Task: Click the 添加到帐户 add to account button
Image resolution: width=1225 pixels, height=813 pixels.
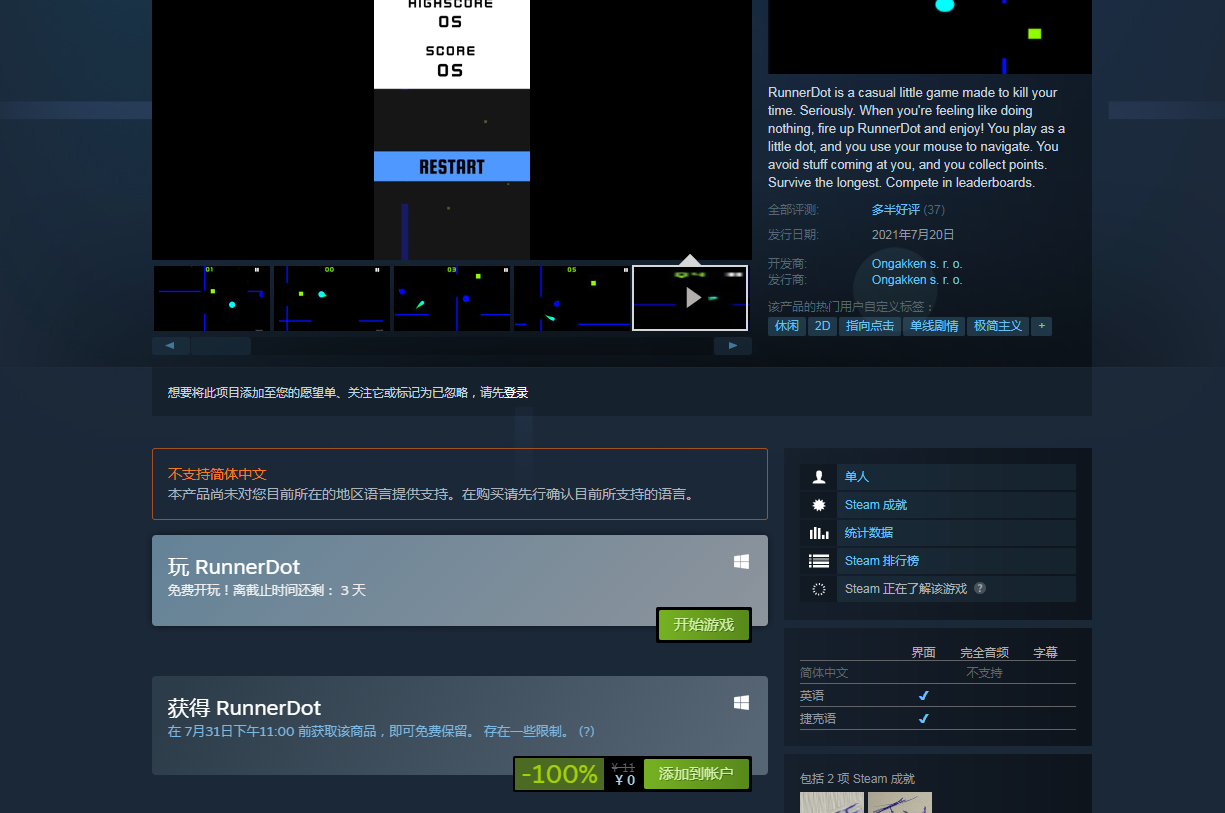Action: [x=696, y=774]
